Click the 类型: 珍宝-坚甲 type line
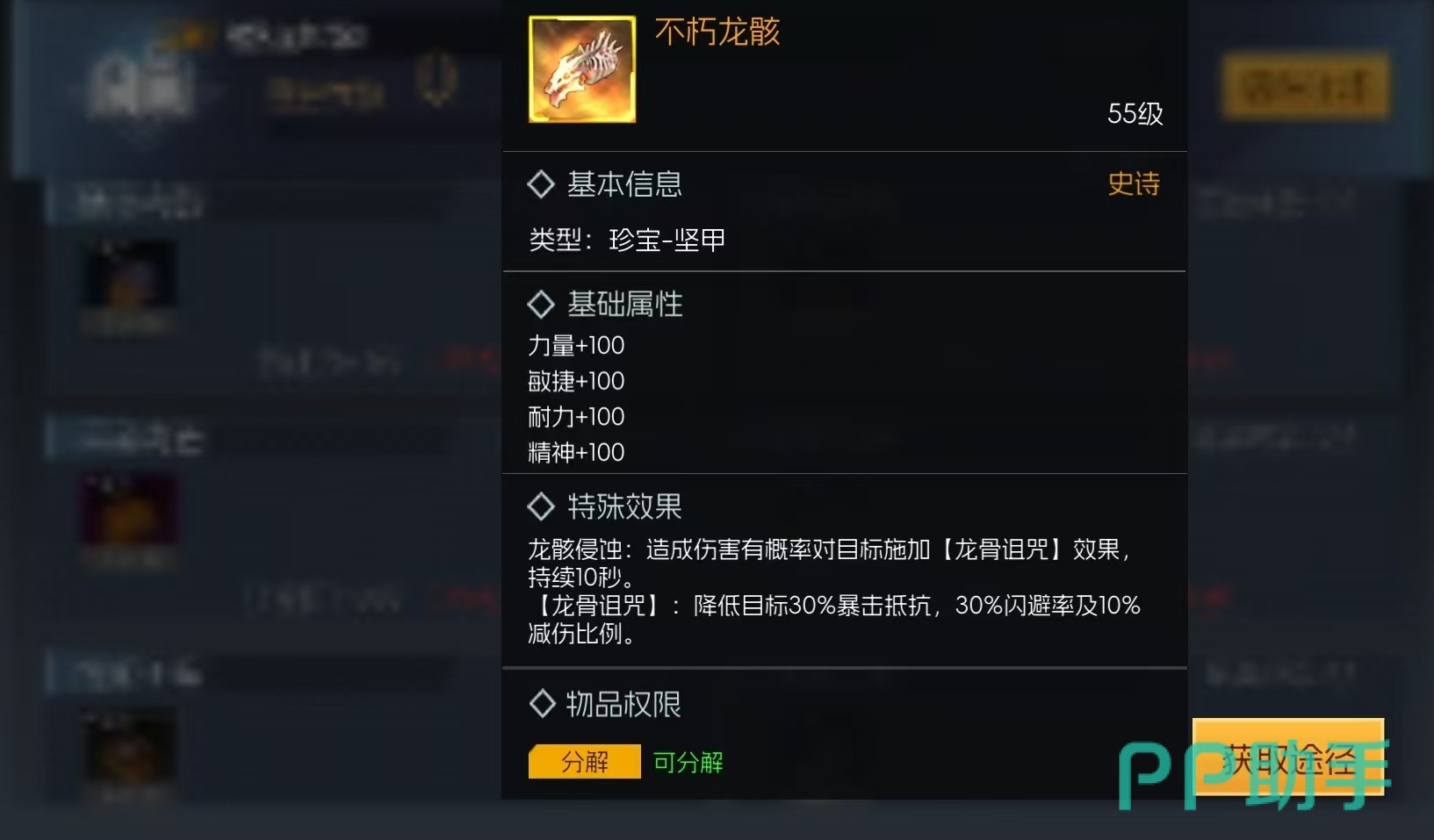This screenshot has height=840, width=1434. pos(627,240)
